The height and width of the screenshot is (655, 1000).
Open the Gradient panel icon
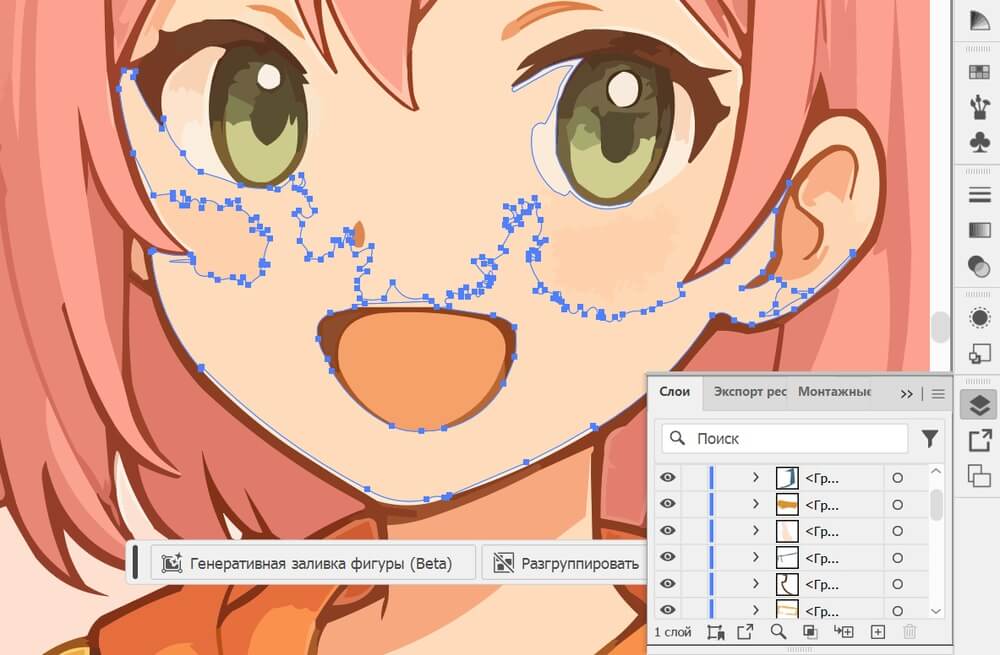point(979,230)
